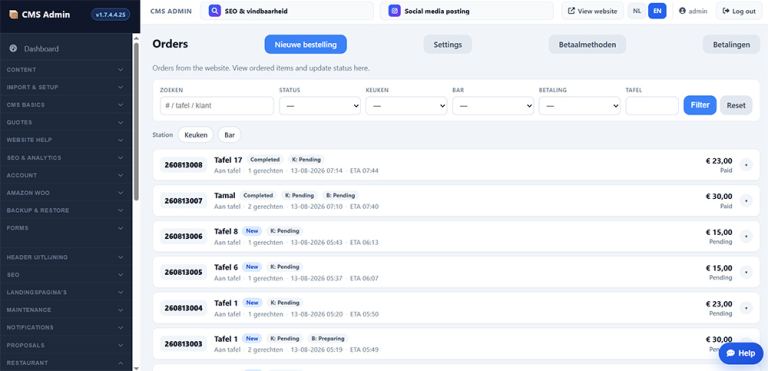Open the Betalingen tab

(731, 45)
